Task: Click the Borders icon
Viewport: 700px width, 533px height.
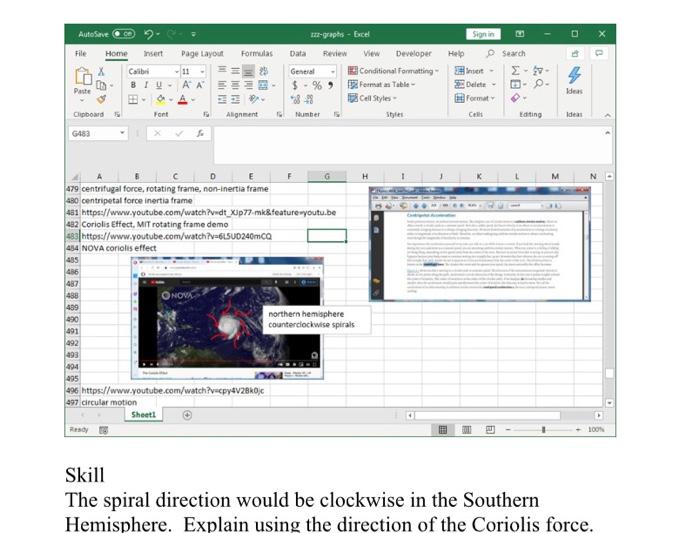Action: [x=133, y=99]
